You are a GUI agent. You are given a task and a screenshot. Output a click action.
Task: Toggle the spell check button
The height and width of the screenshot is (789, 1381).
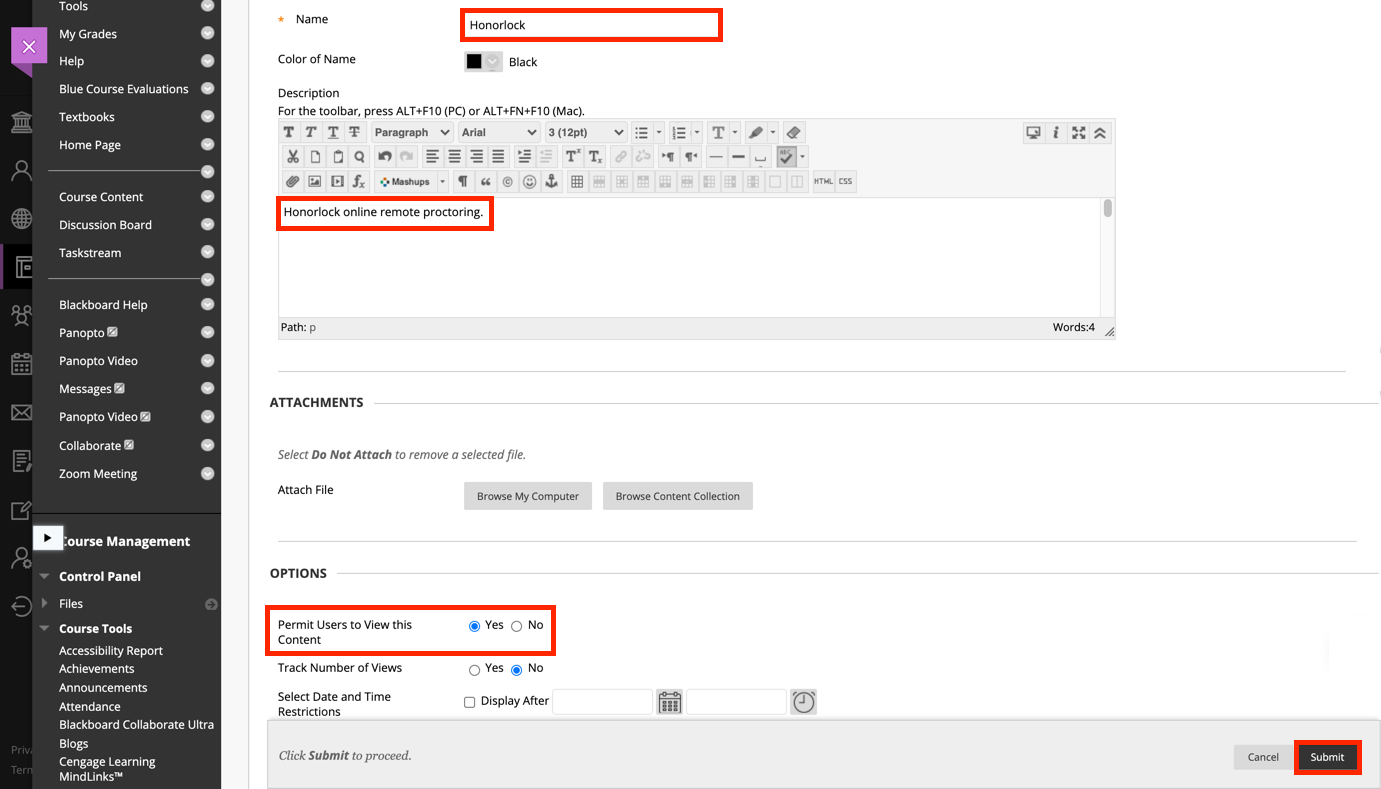pos(786,156)
